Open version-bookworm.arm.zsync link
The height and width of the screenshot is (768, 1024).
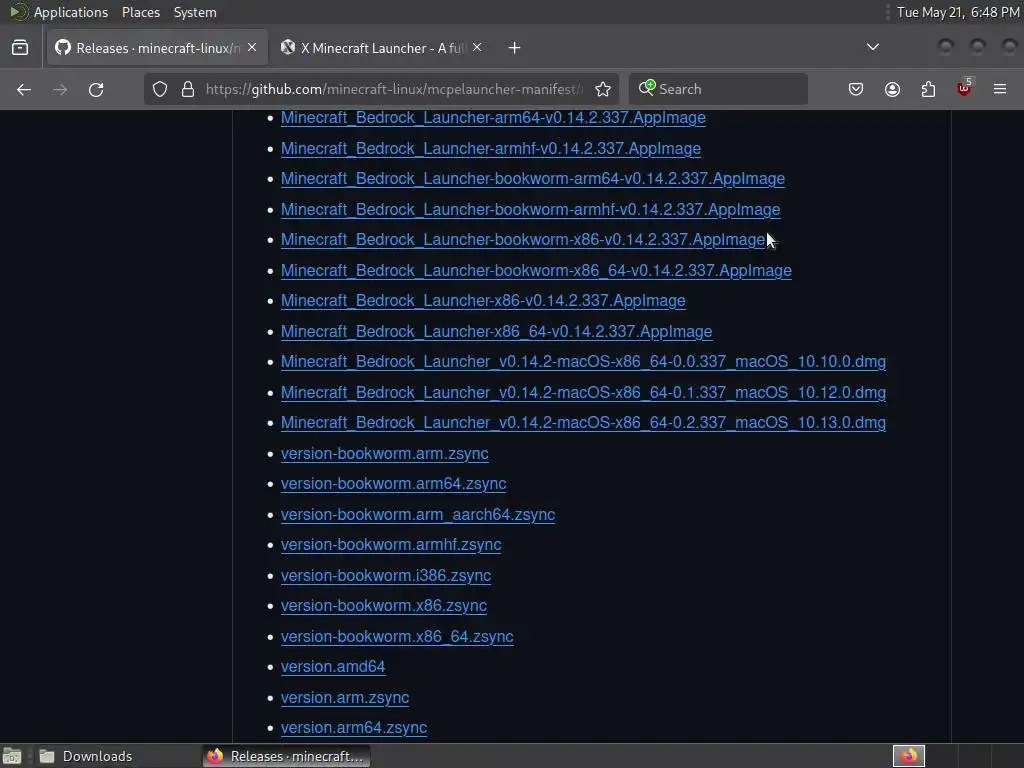(385, 453)
